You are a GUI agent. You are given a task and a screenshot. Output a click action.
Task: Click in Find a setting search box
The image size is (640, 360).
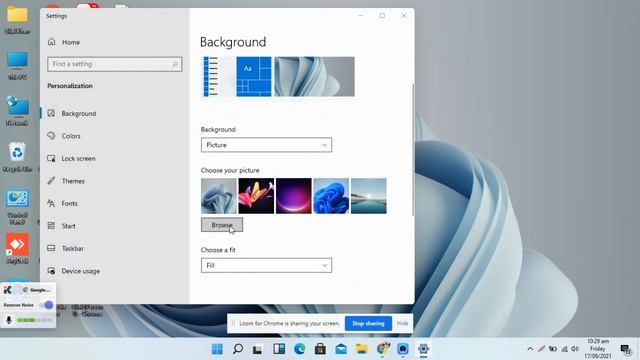pyautogui.click(x=114, y=64)
